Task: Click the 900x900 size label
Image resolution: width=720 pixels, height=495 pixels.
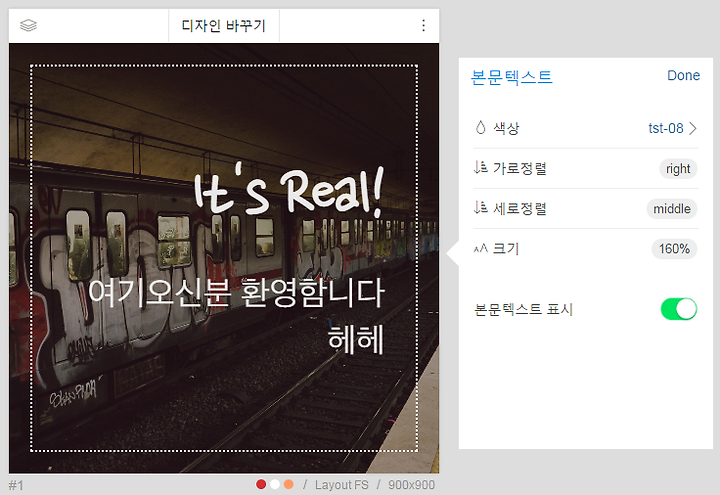Action: (411, 485)
